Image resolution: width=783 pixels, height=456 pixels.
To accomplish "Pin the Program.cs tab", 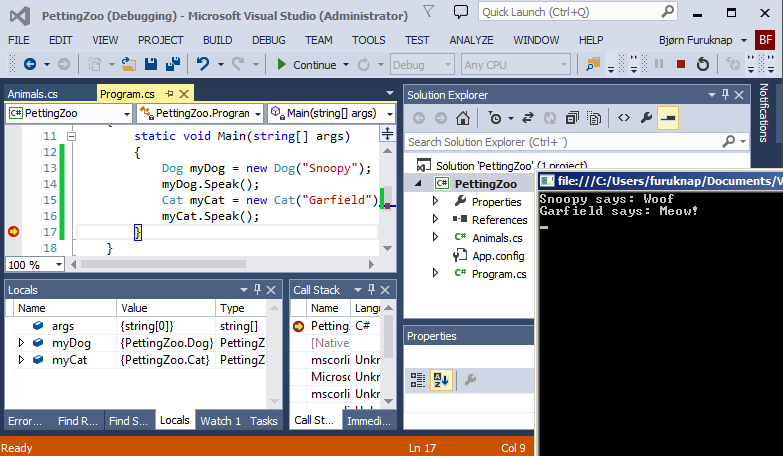I will [x=169, y=94].
